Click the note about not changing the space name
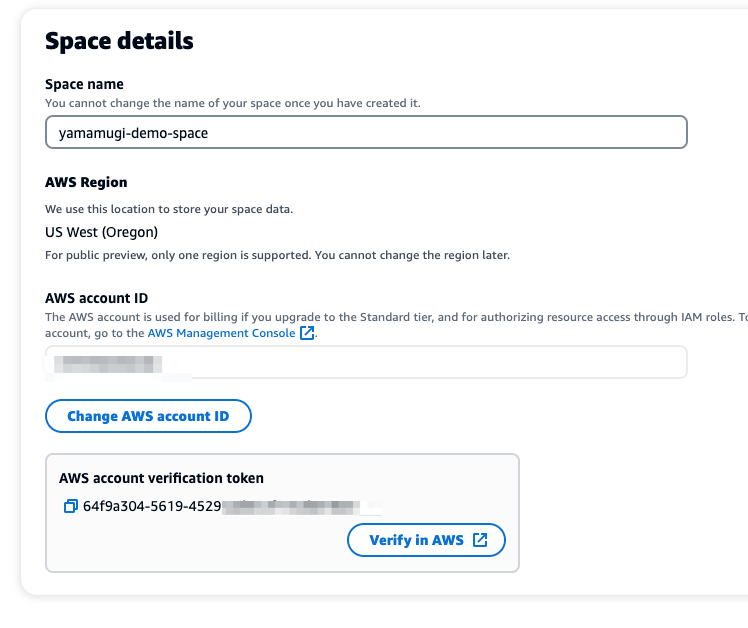Image resolution: width=748 pixels, height=628 pixels. coord(233,103)
